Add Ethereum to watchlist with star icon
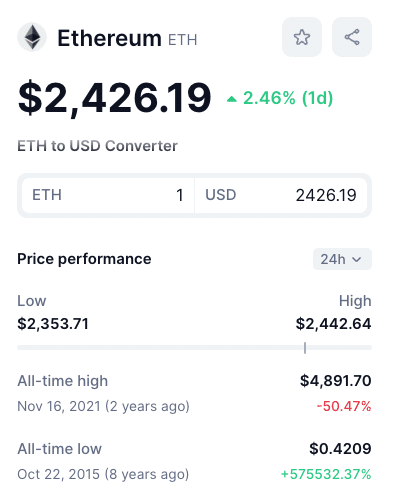 pos(302,37)
